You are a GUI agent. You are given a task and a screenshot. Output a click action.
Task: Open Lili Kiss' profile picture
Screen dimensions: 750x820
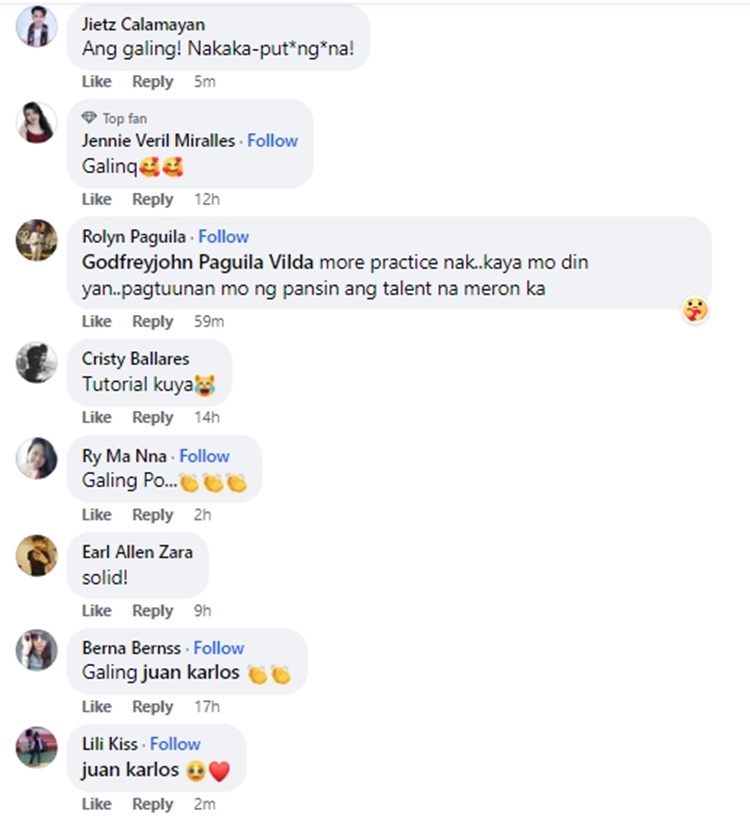click(x=37, y=747)
